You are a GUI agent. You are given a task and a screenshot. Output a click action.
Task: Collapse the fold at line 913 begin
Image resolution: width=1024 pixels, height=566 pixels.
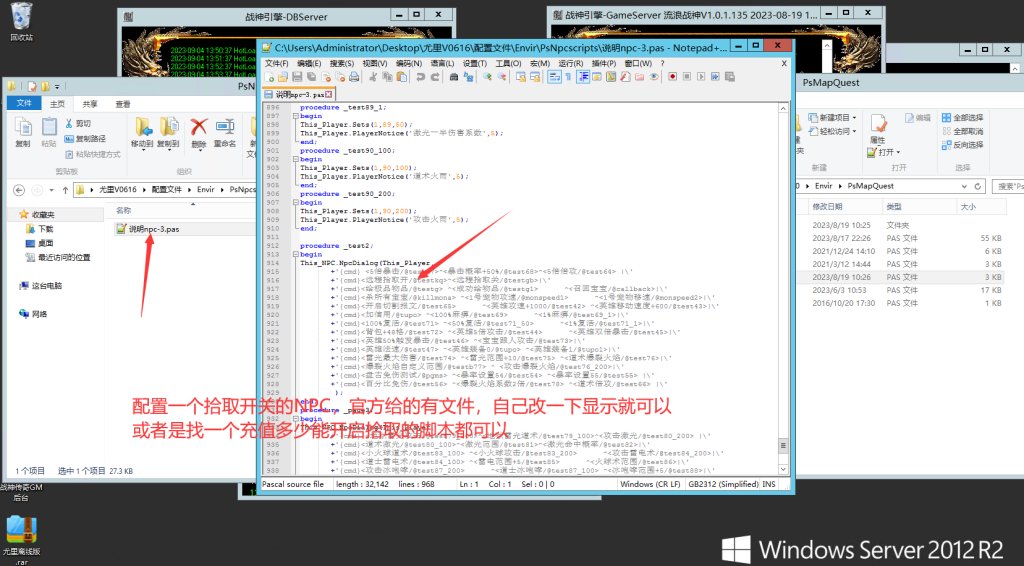coord(295,255)
